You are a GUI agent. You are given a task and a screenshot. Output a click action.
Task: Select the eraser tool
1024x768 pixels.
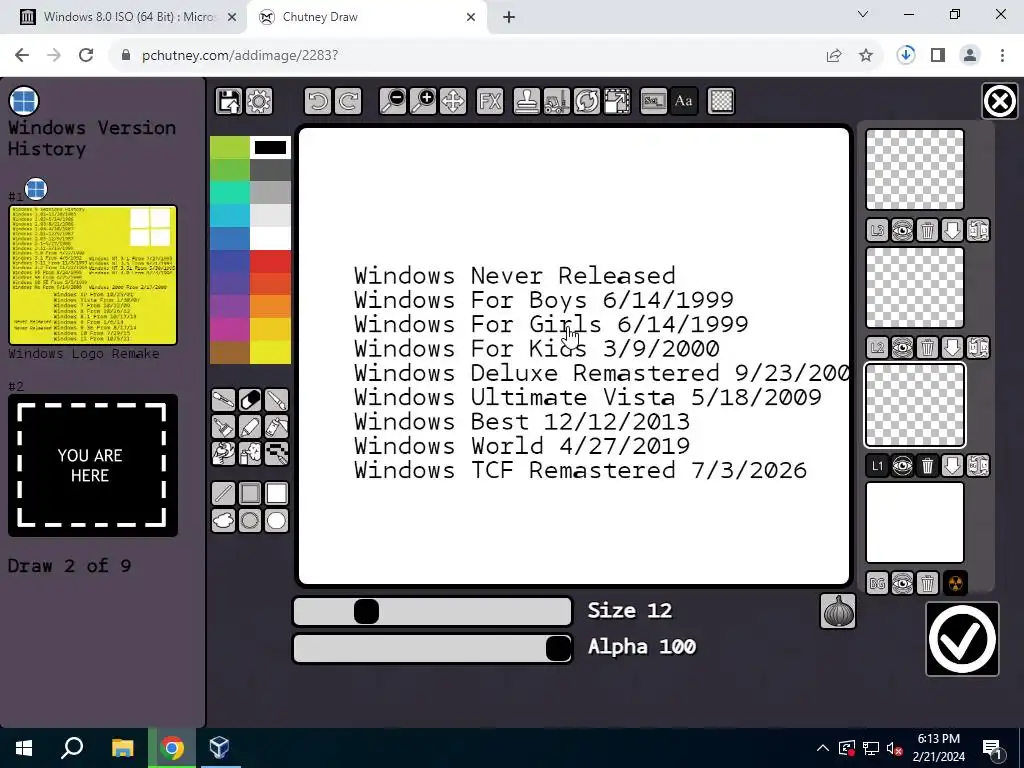[250, 400]
